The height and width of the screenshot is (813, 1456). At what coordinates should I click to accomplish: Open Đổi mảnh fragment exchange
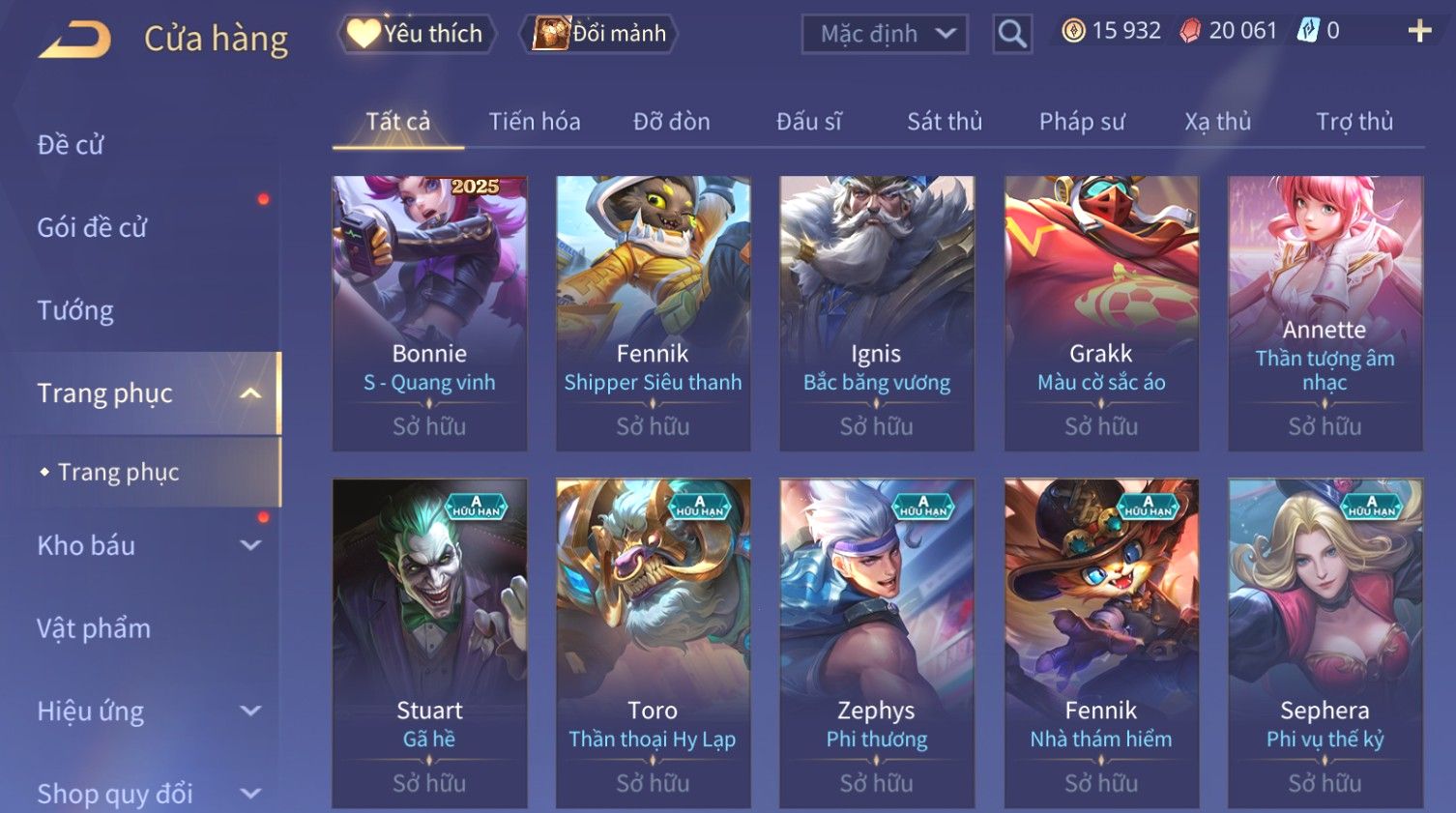click(598, 34)
